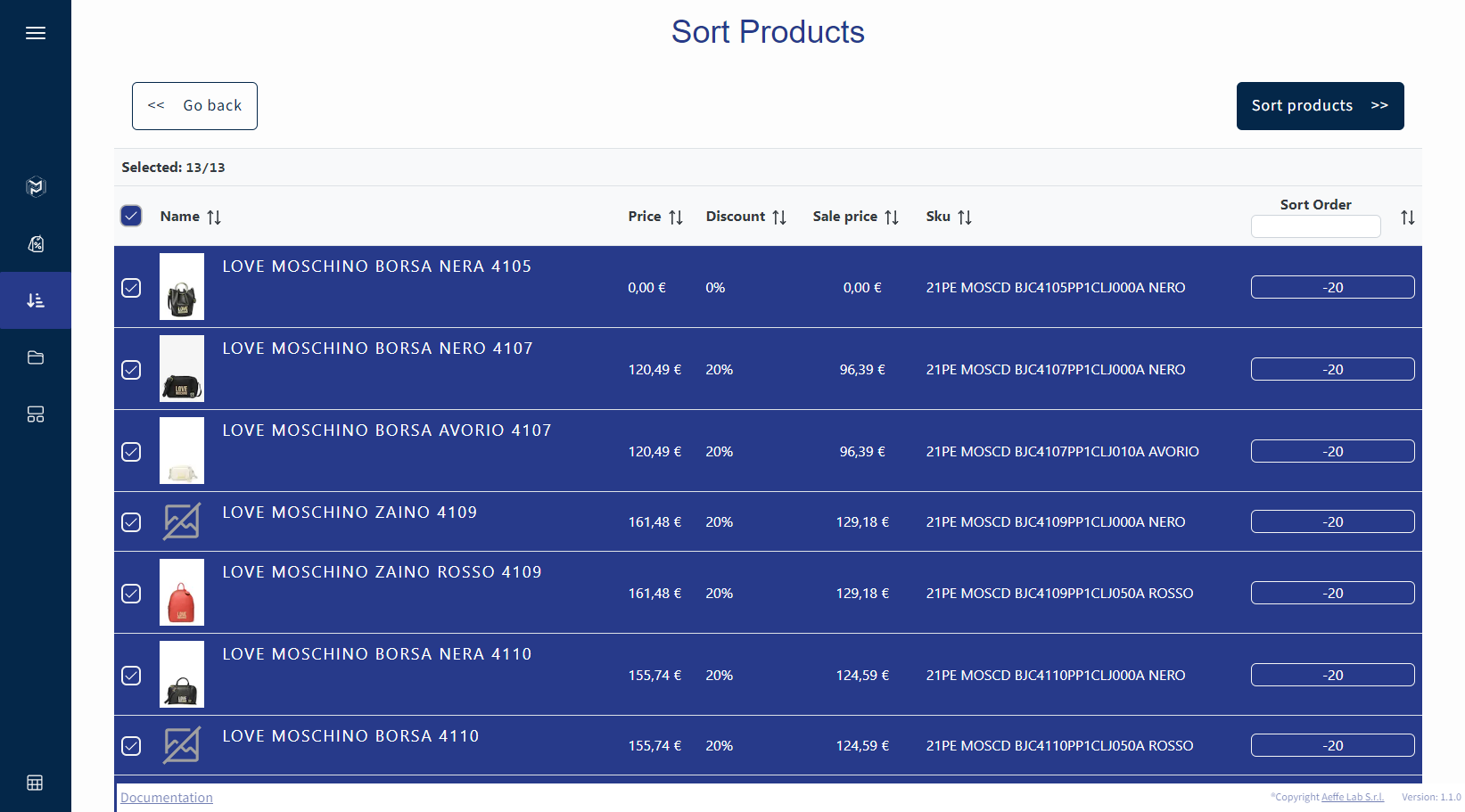Click the Name column header
Image resolution: width=1465 pixels, height=812 pixels.
[x=180, y=217]
